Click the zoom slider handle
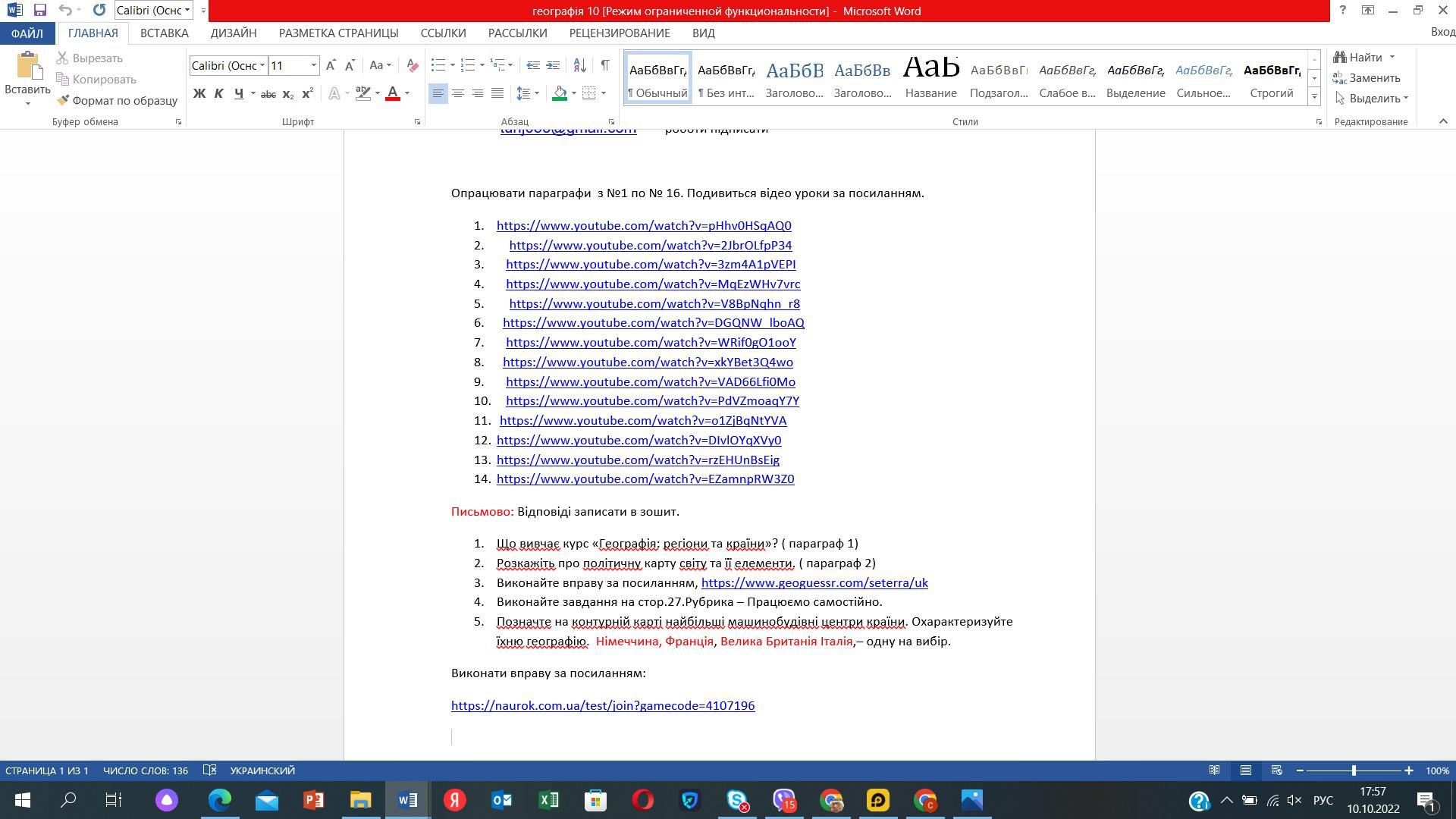 1354,770
